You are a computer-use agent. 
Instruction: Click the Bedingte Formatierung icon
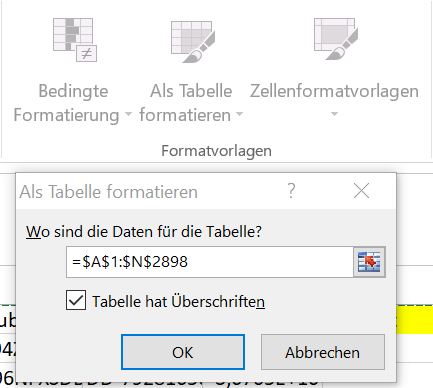tap(75, 40)
